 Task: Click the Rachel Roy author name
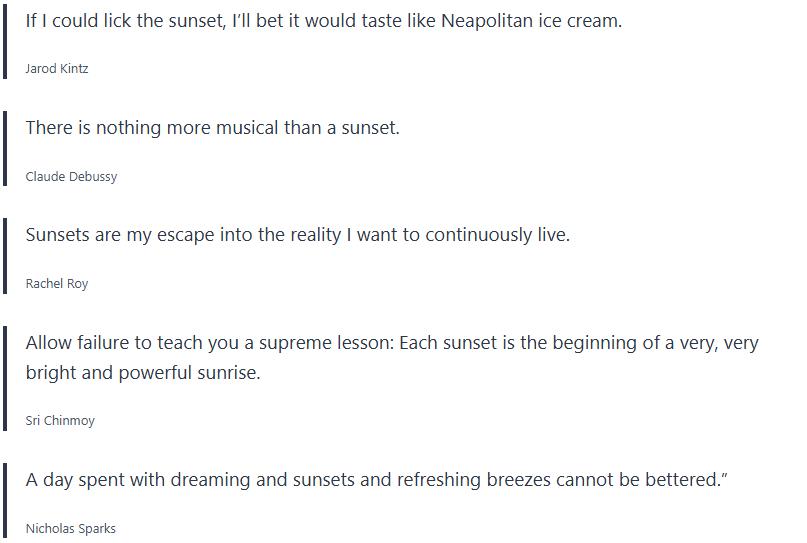[x=57, y=284]
